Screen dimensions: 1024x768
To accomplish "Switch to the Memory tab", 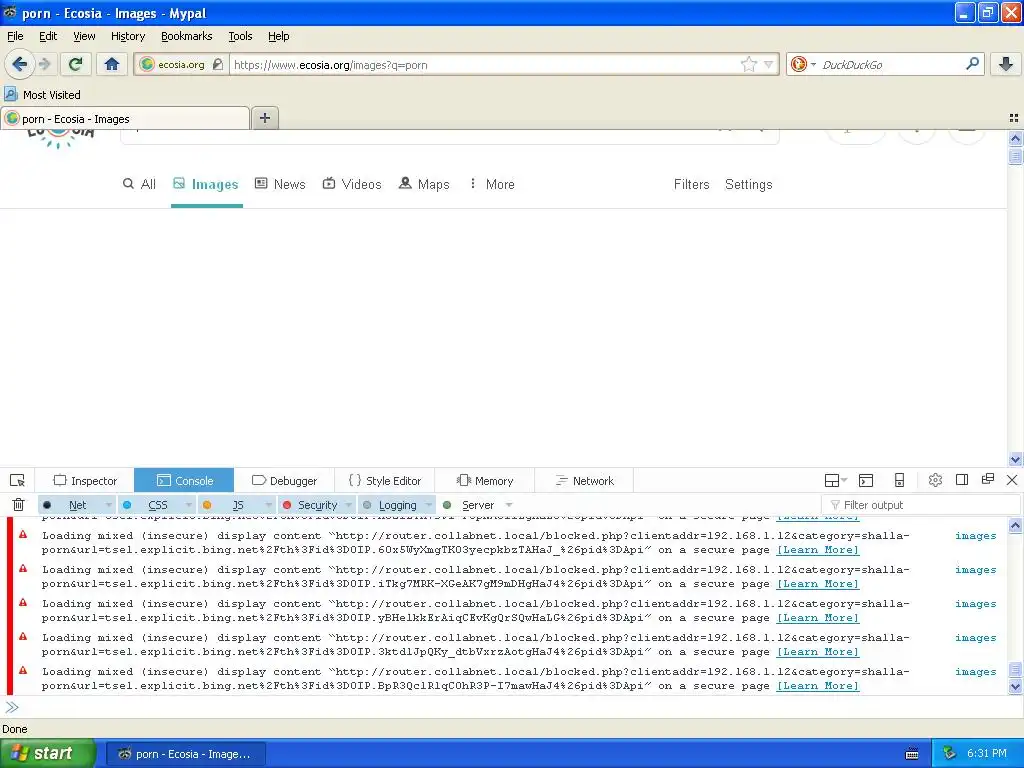I will coord(485,481).
